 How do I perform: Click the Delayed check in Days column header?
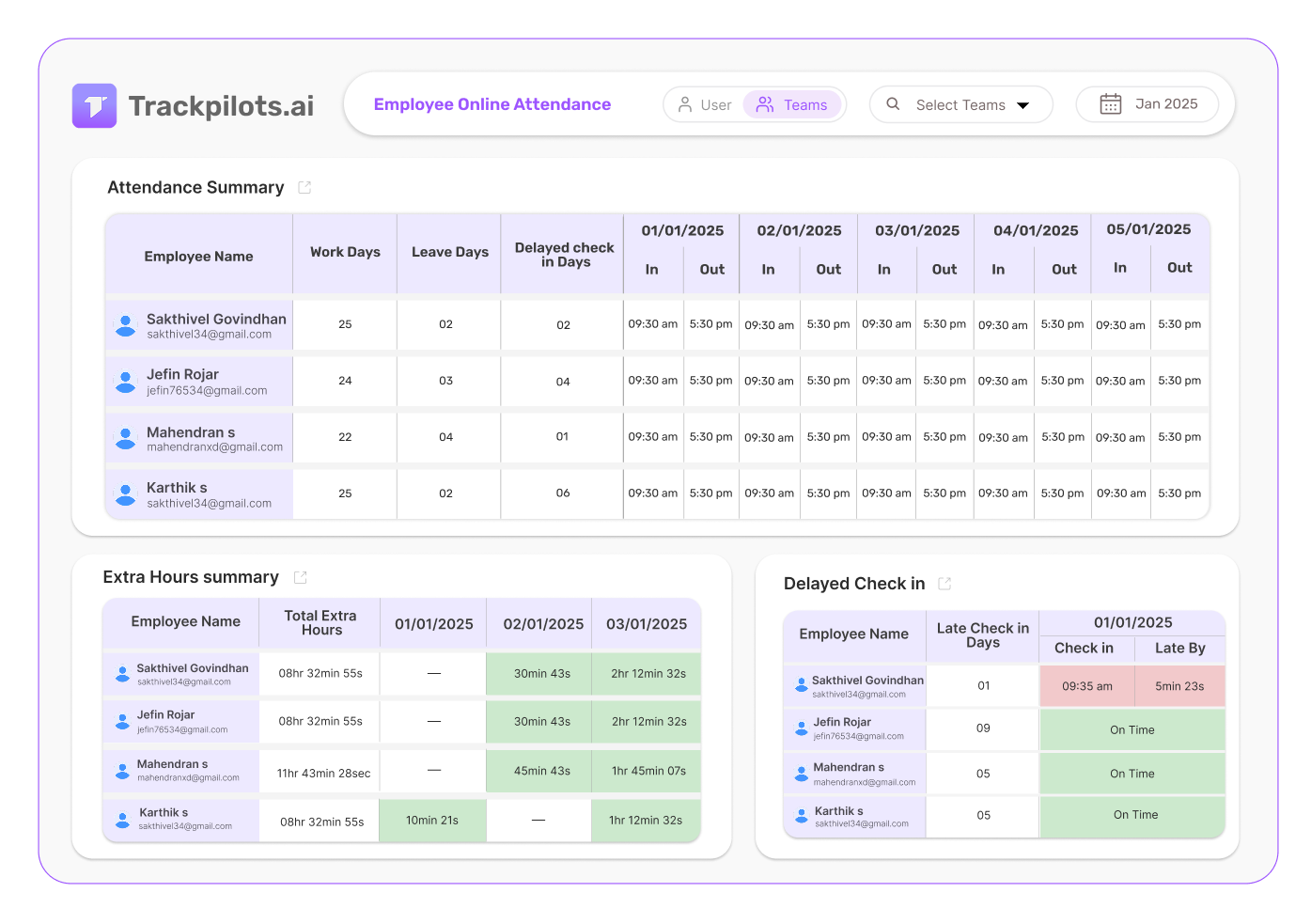(x=564, y=255)
